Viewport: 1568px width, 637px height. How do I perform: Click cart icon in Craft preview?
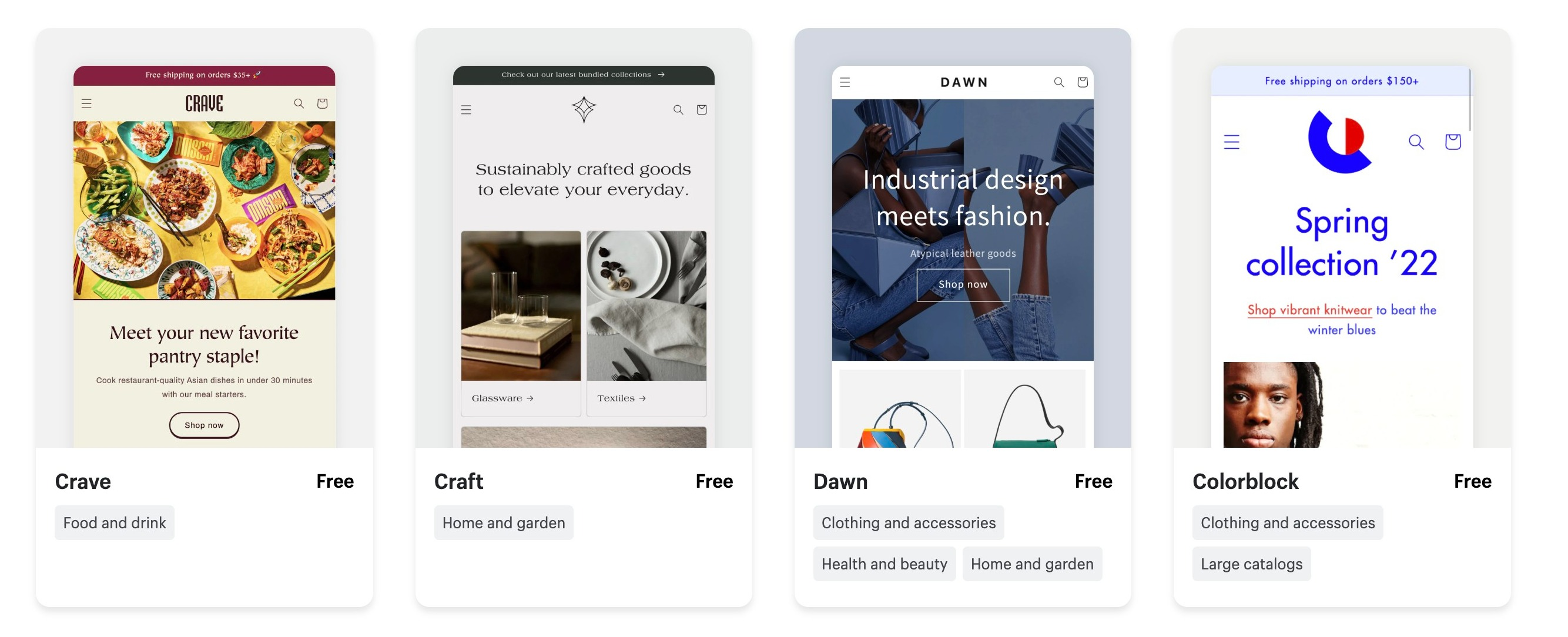click(x=702, y=109)
